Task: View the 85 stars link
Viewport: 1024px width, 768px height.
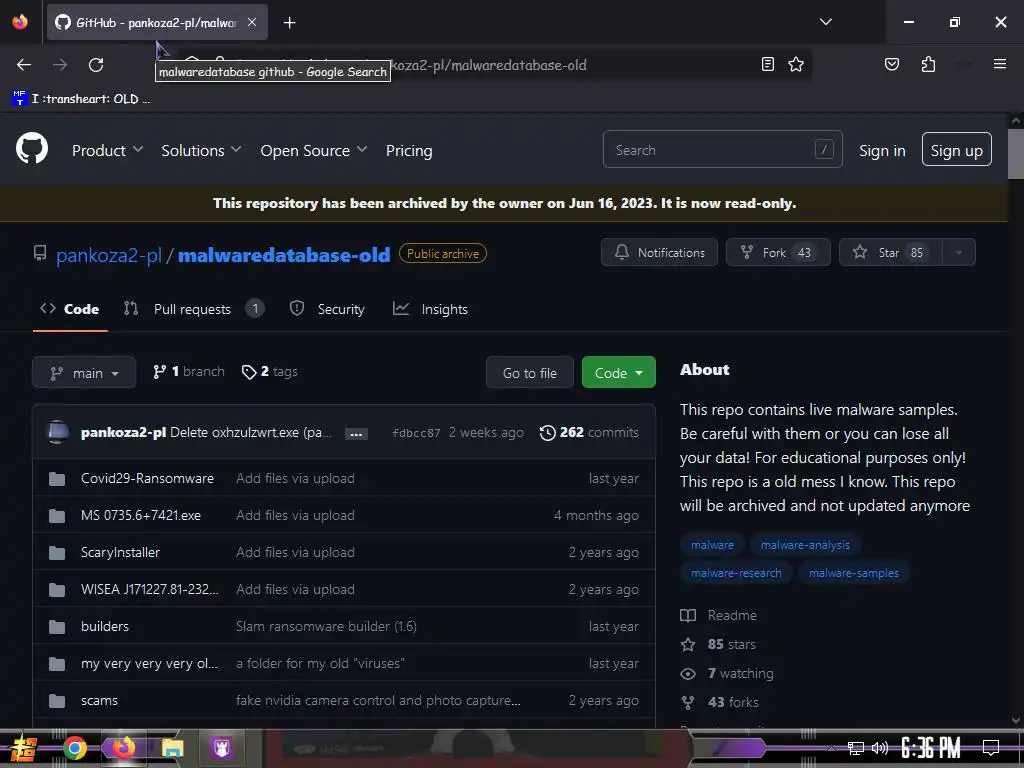Action: tap(718, 645)
